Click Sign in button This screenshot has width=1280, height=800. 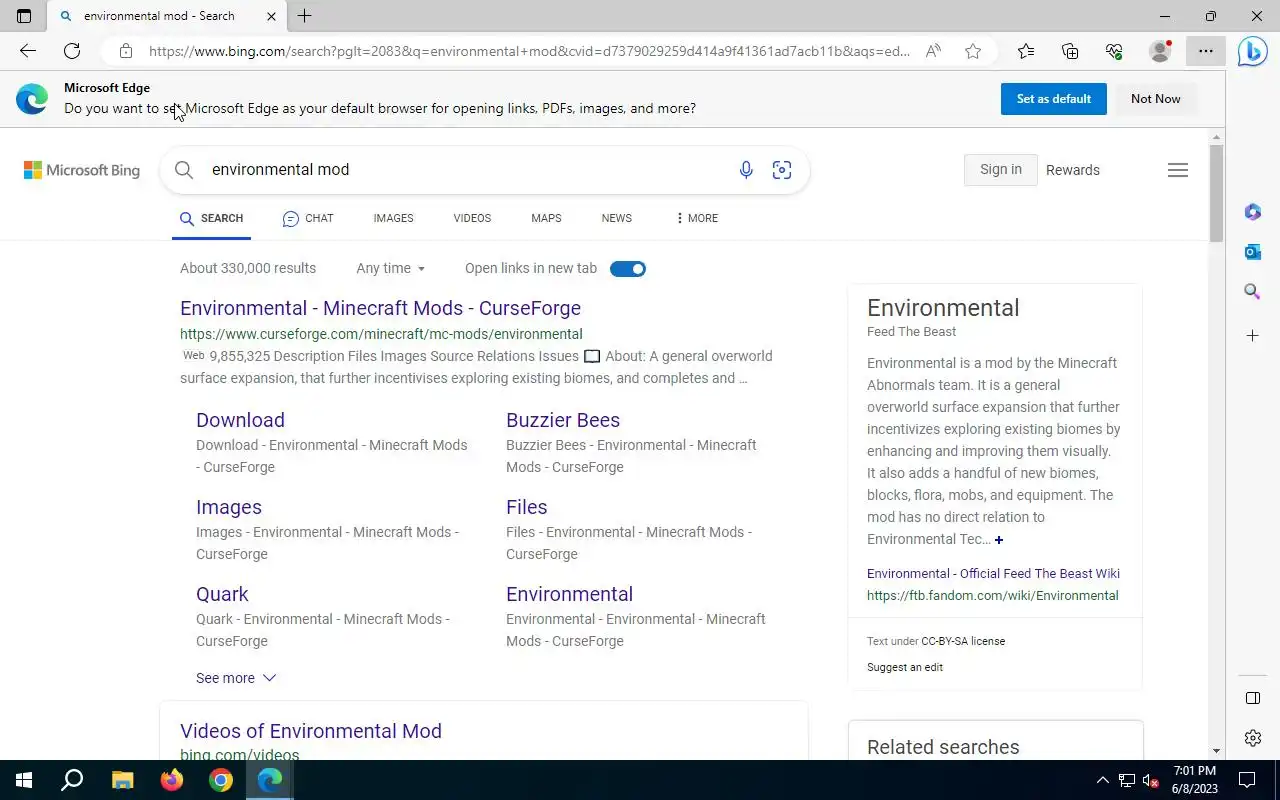[x=1001, y=170]
